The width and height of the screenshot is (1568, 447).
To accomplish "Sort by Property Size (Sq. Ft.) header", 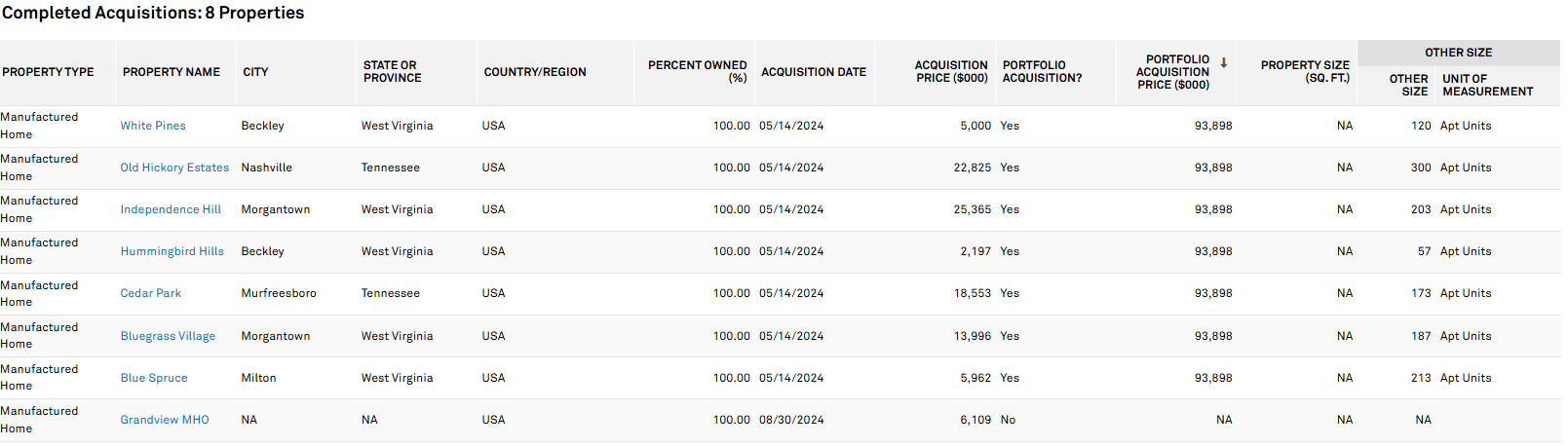I will pos(1305,72).
